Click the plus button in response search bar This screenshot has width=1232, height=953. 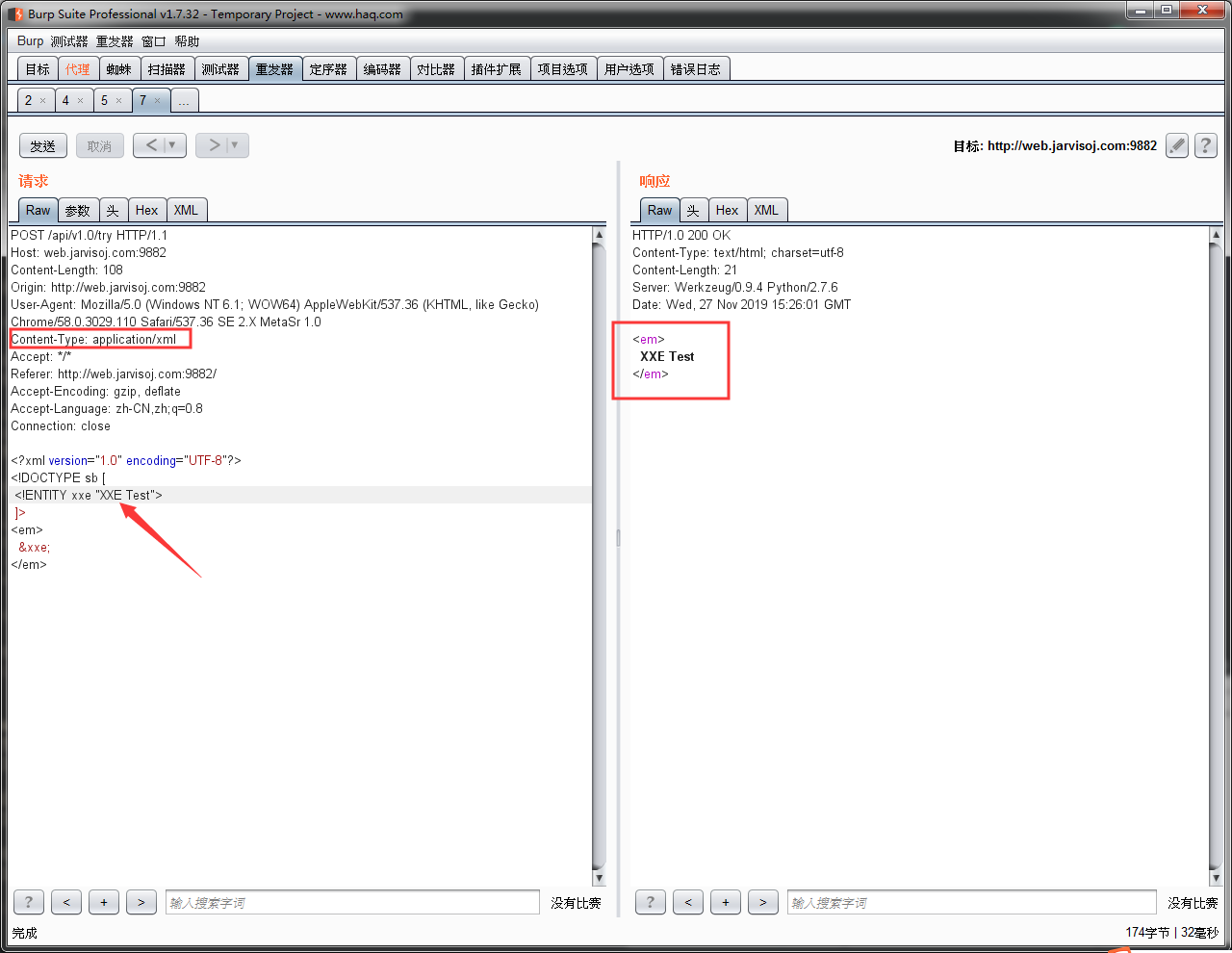pos(726,902)
